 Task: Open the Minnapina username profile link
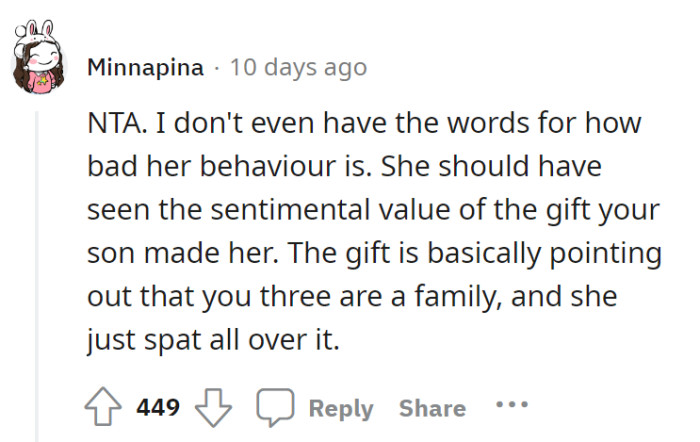144,68
